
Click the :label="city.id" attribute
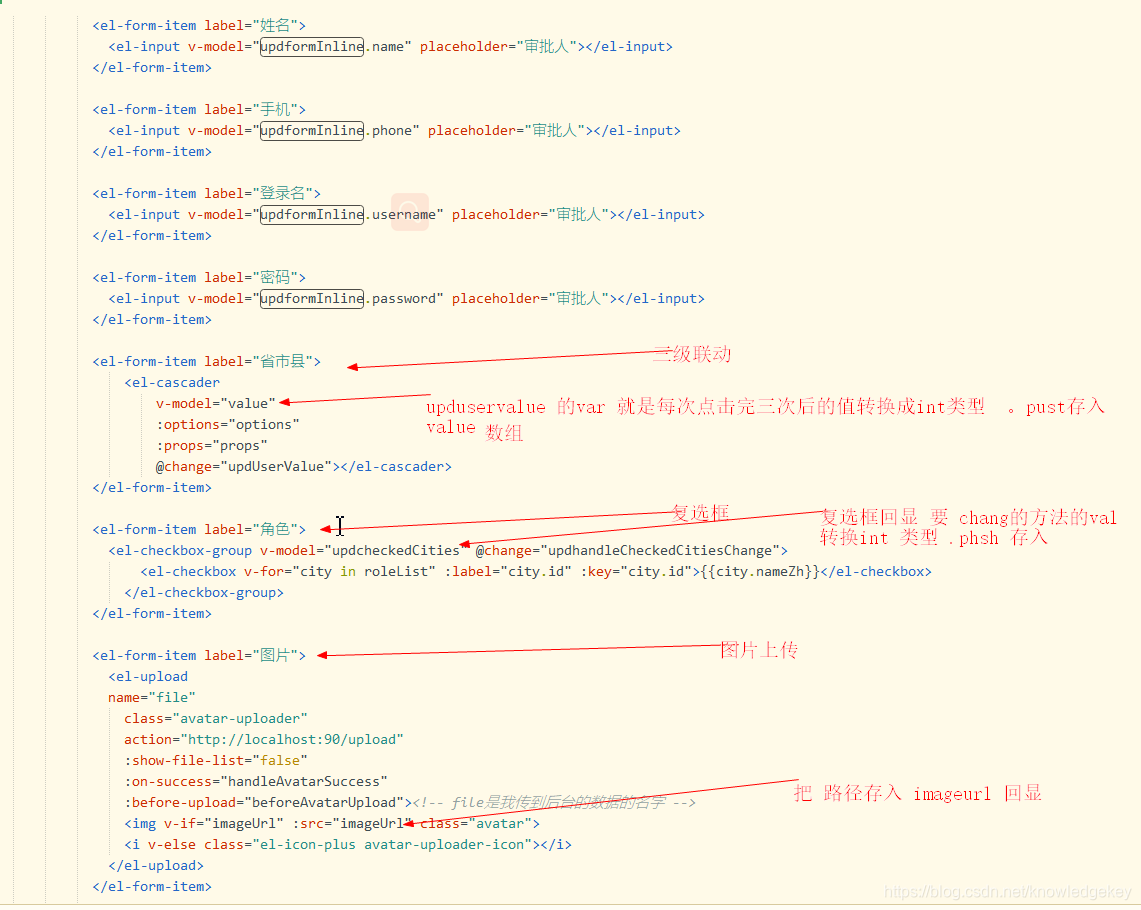pos(508,572)
